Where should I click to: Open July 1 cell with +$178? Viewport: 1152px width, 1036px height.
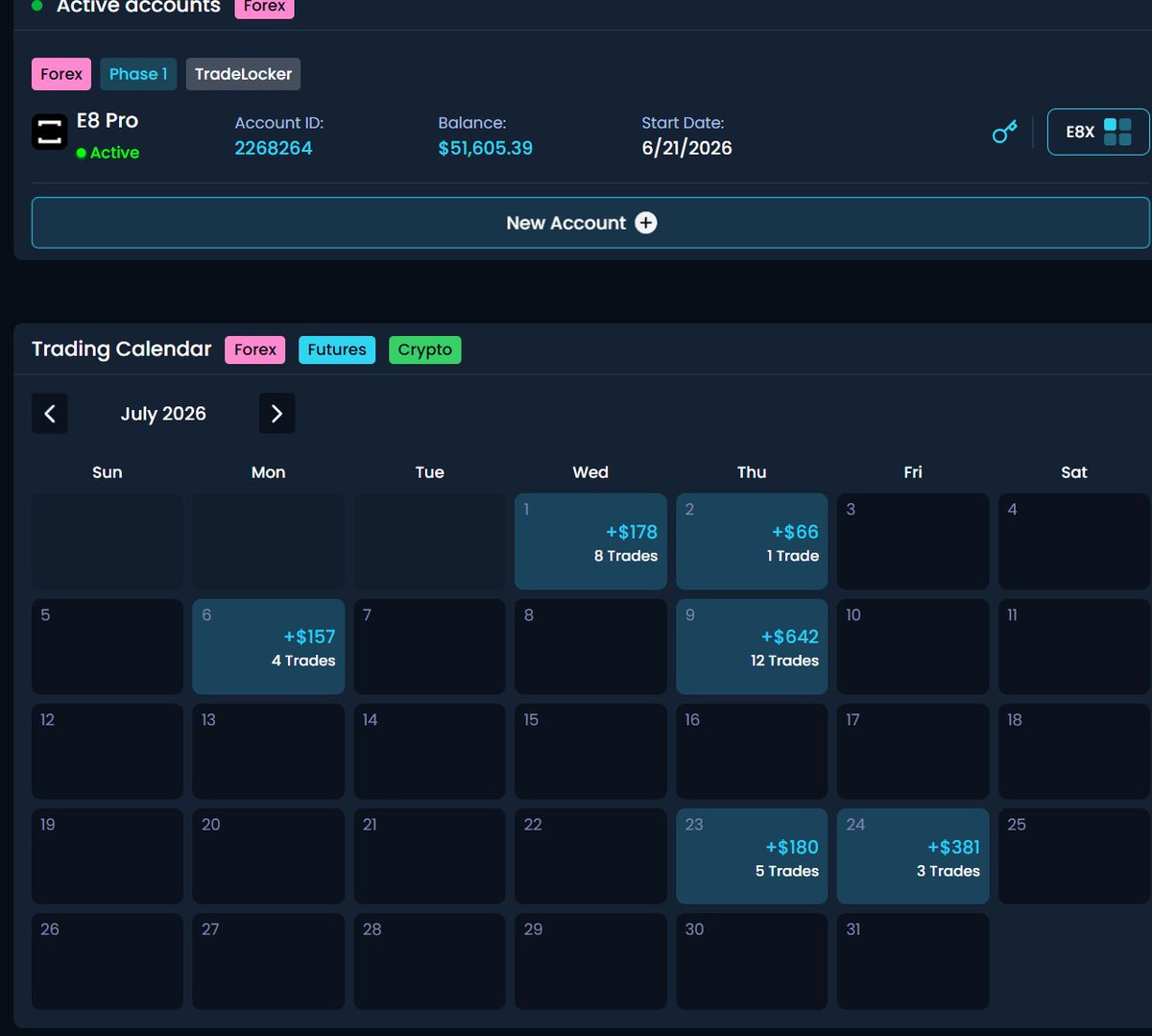(x=590, y=542)
